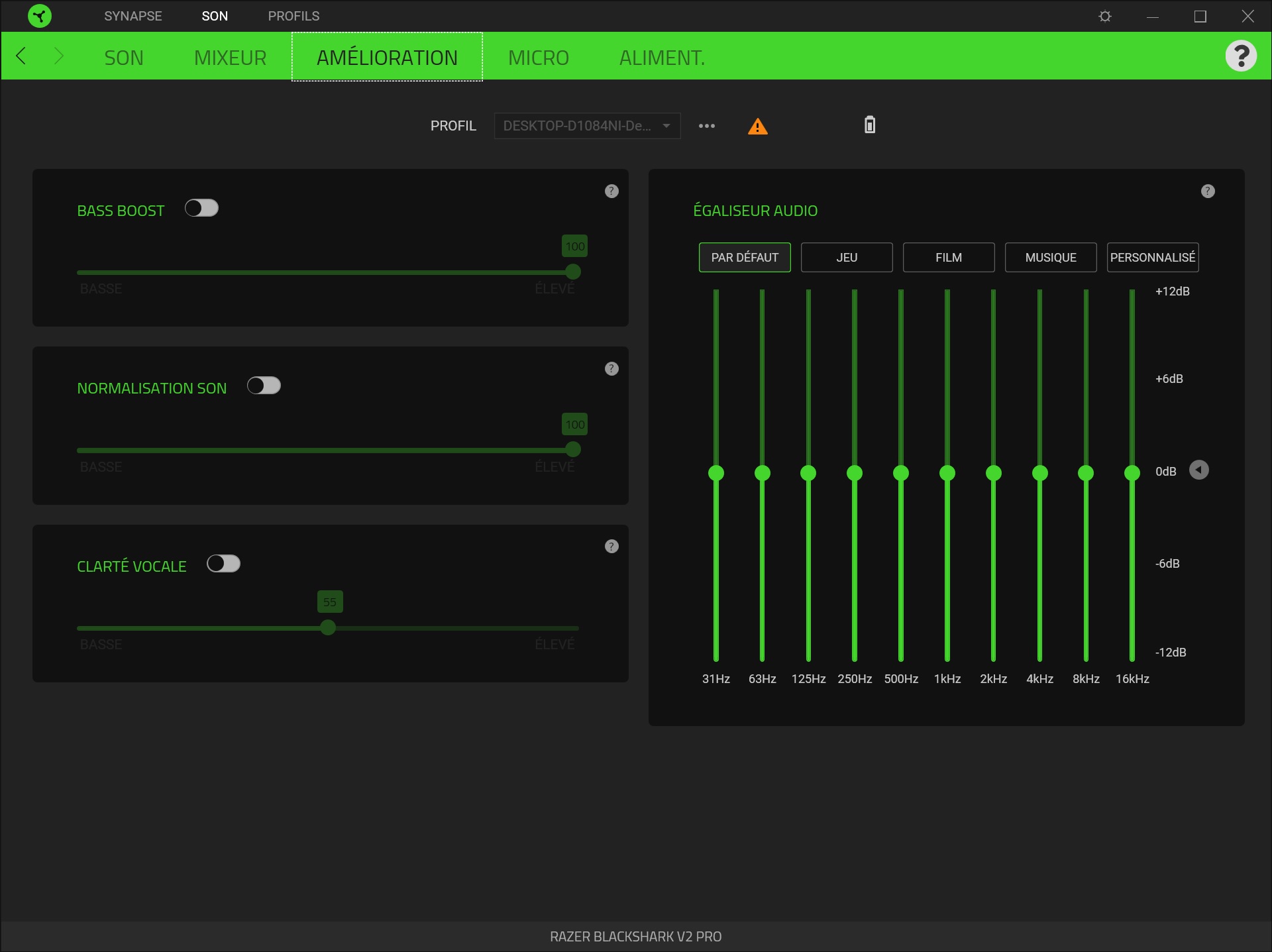Open the Bass Boost help tooltip icon
The width and height of the screenshot is (1272, 952).
[611, 191]
